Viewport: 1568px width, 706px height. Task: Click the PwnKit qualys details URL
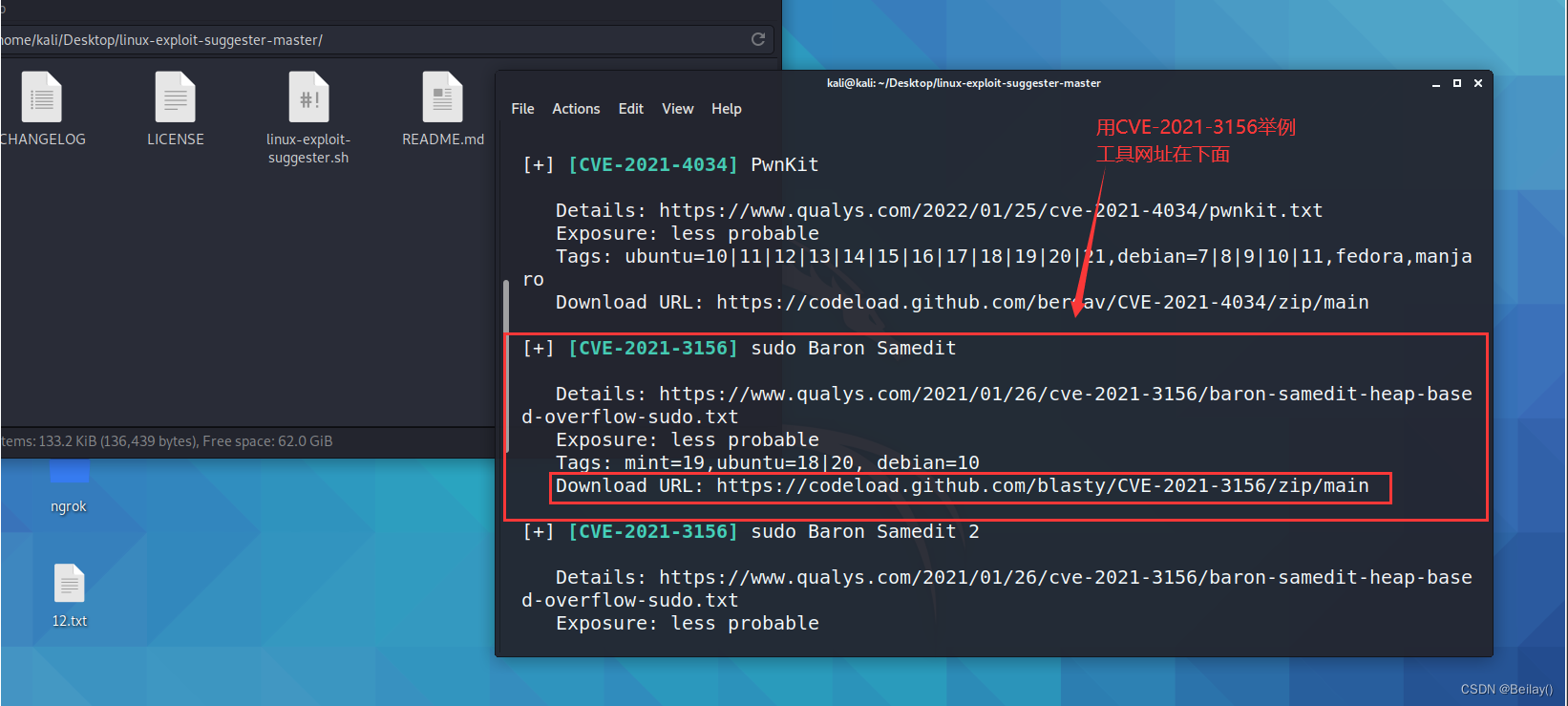tap(990, 210)
